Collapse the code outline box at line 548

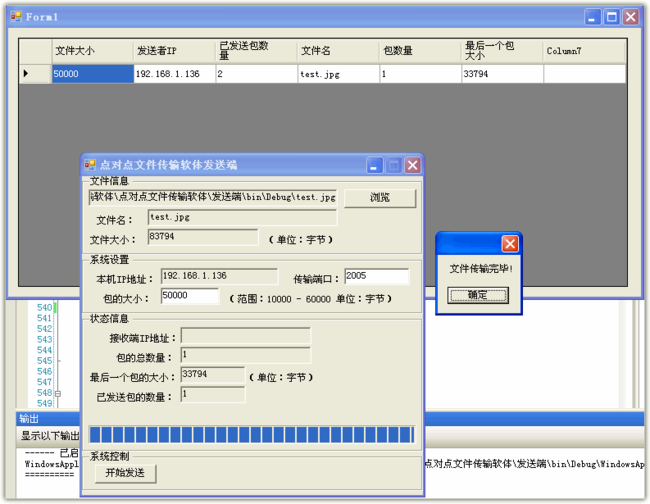click(x=58, y=393)
